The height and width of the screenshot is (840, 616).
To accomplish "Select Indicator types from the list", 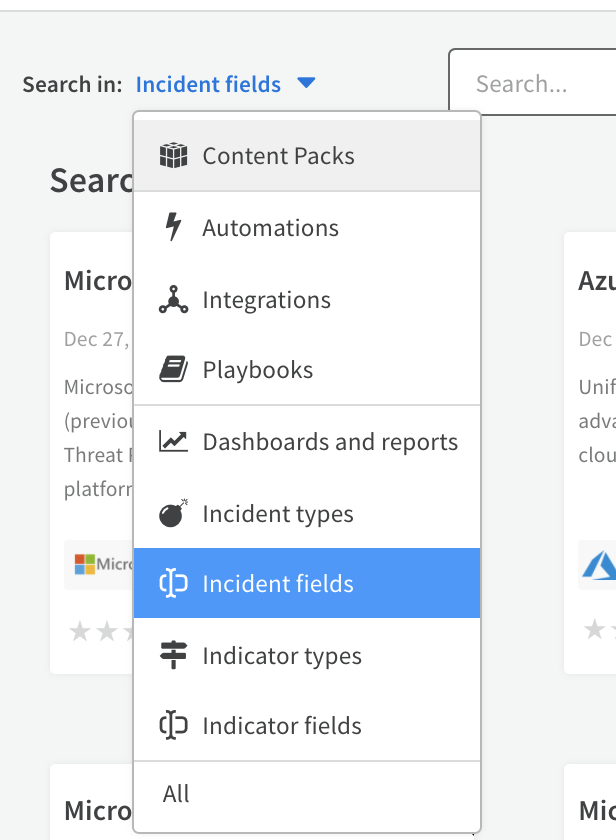I will click(282, 656).
